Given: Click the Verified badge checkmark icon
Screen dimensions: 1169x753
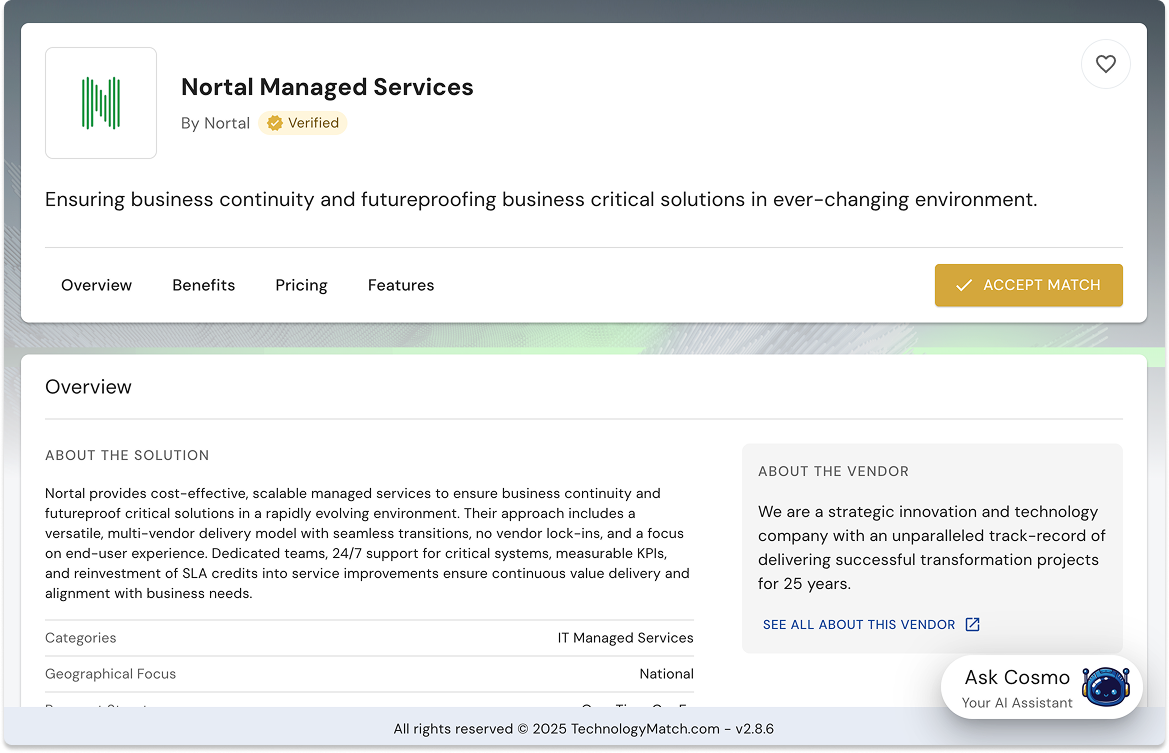Looking at the screenshot, I should tap(275, 123).
